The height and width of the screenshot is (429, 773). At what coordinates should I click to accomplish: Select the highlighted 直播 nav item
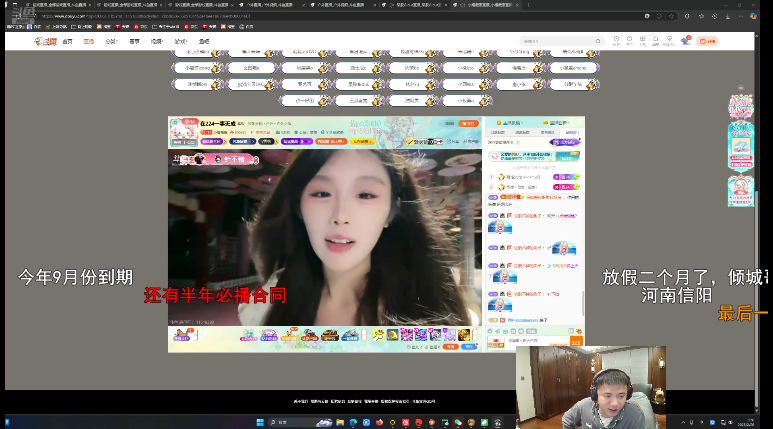coord(89,41)
